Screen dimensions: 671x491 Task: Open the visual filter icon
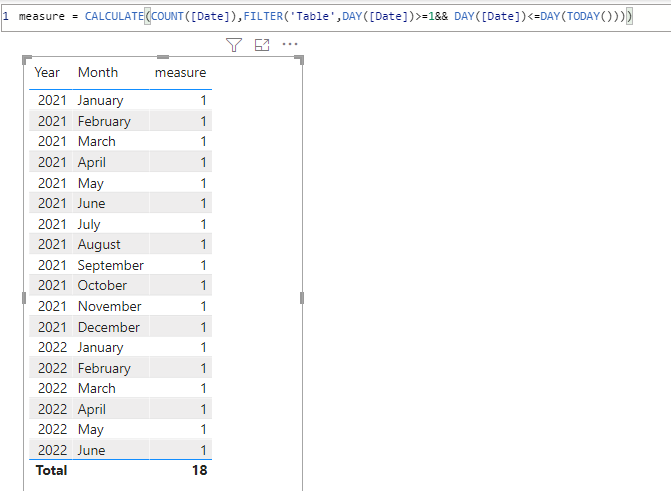coord(234,45)
